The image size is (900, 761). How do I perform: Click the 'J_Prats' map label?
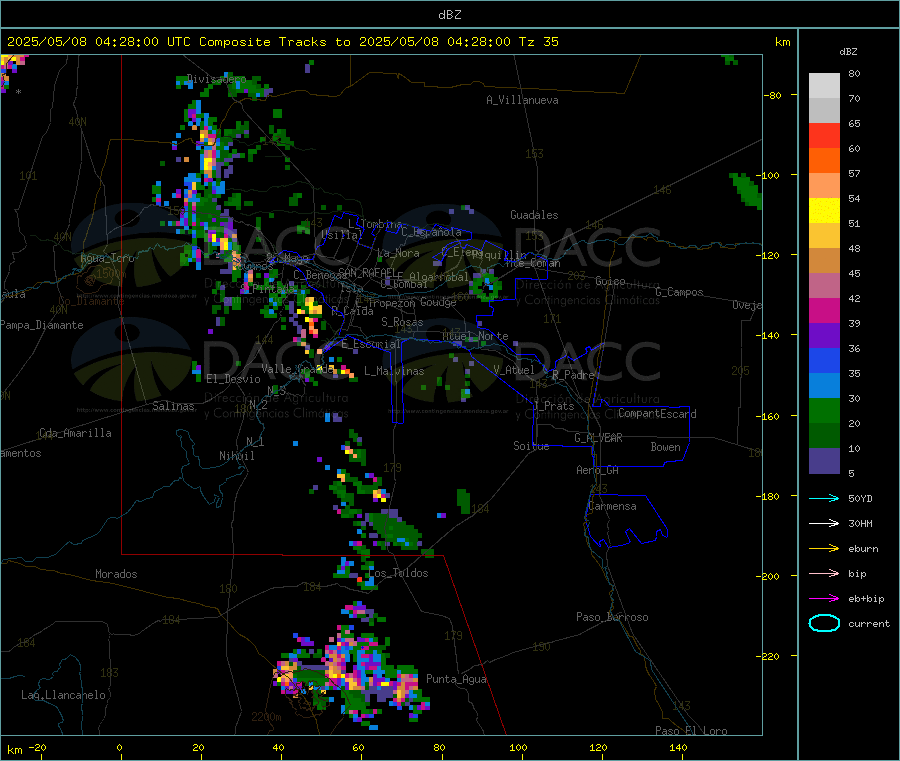pos(553,405)
